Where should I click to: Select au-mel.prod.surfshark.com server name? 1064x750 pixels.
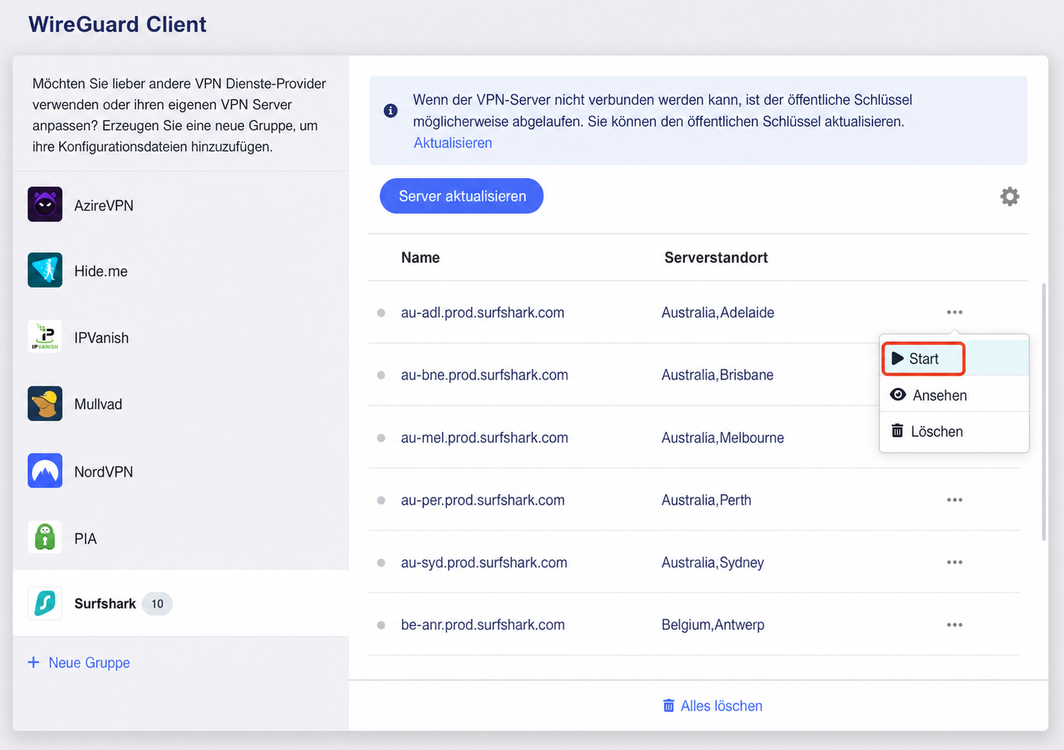tap(484, 438)
